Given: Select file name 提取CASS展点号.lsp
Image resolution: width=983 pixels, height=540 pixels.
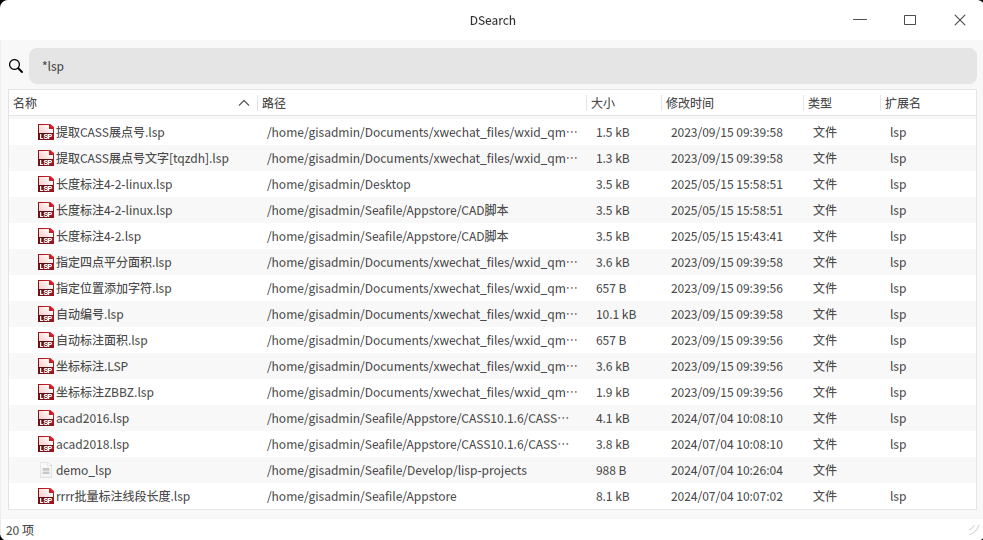Looking at the screenshot, I should tap(110, 132).
